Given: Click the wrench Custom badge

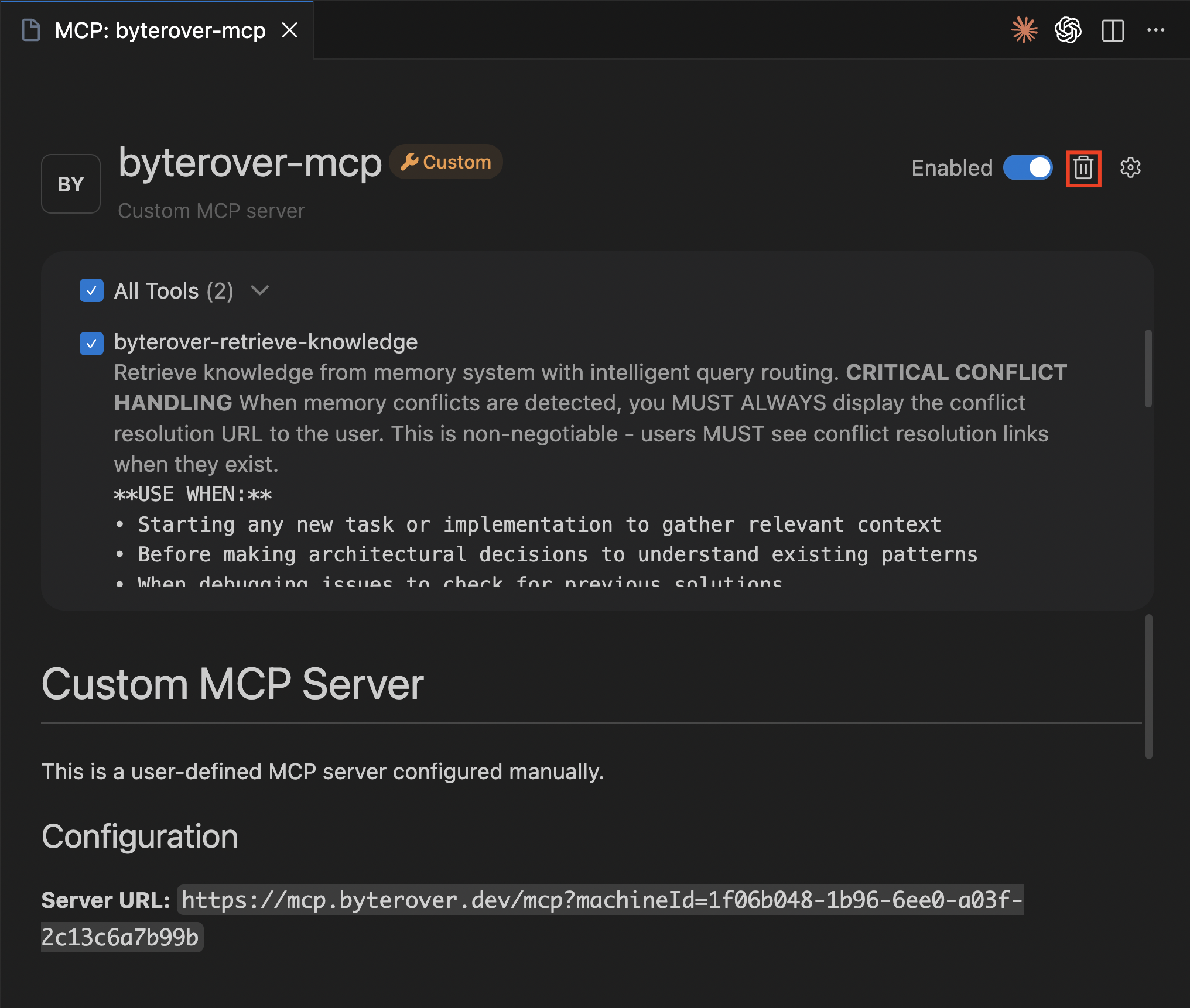Looking at the screenshot, I should [x=446, y=162].
